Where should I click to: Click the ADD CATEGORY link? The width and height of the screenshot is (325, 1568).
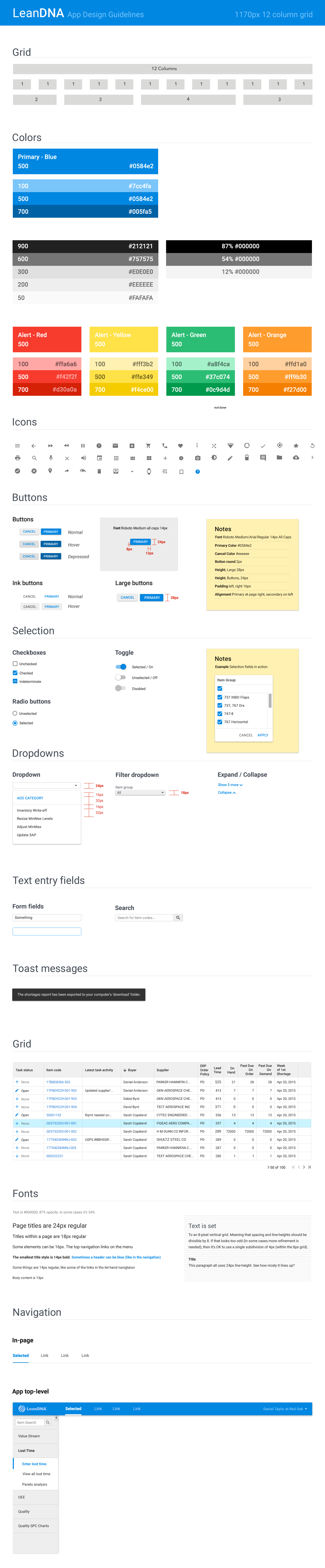(x=30, y=798)
